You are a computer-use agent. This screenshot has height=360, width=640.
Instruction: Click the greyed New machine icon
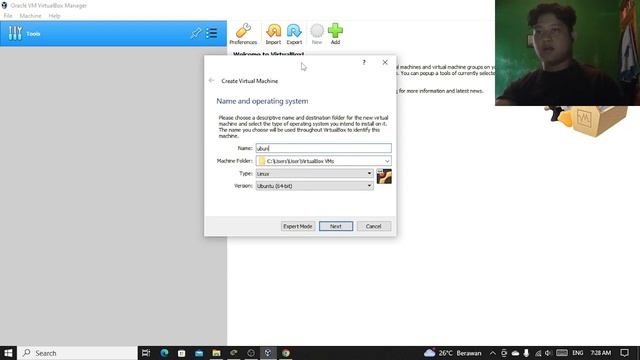[317, 34]
